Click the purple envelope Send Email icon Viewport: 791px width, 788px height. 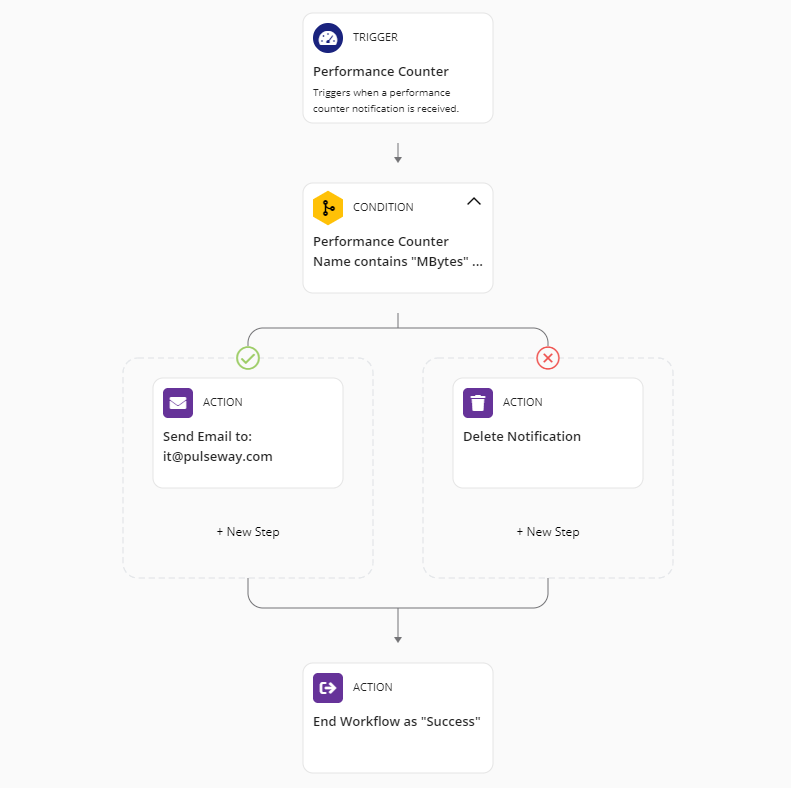click(178, 403)
